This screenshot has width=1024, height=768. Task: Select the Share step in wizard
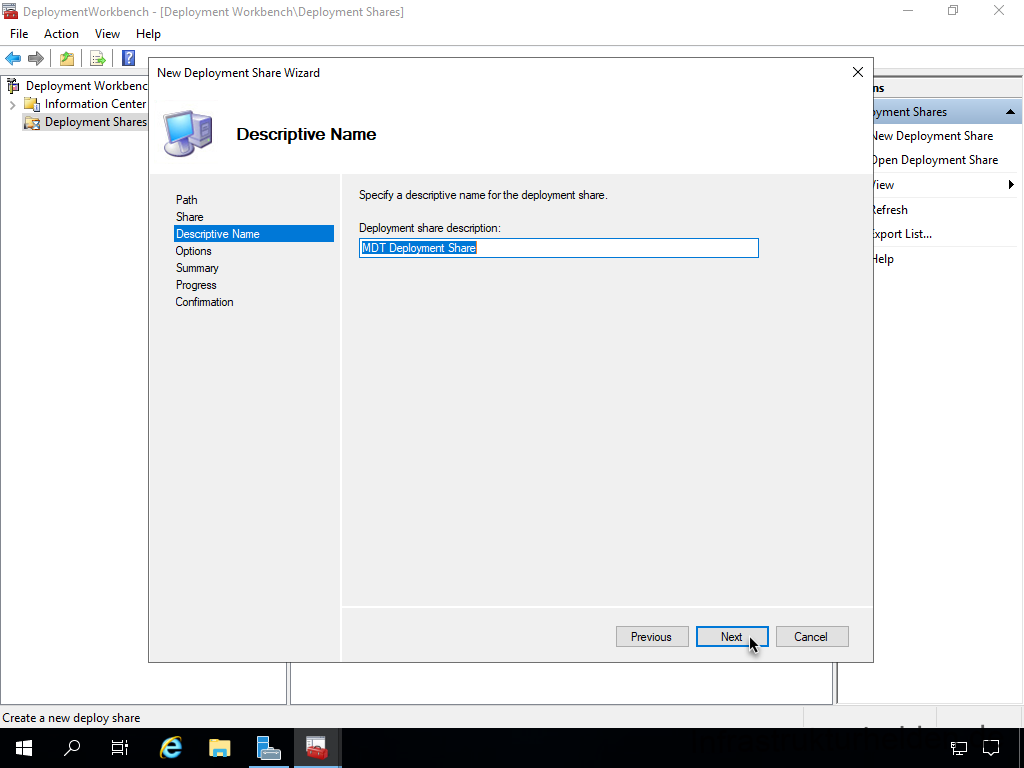pos(189,217)
